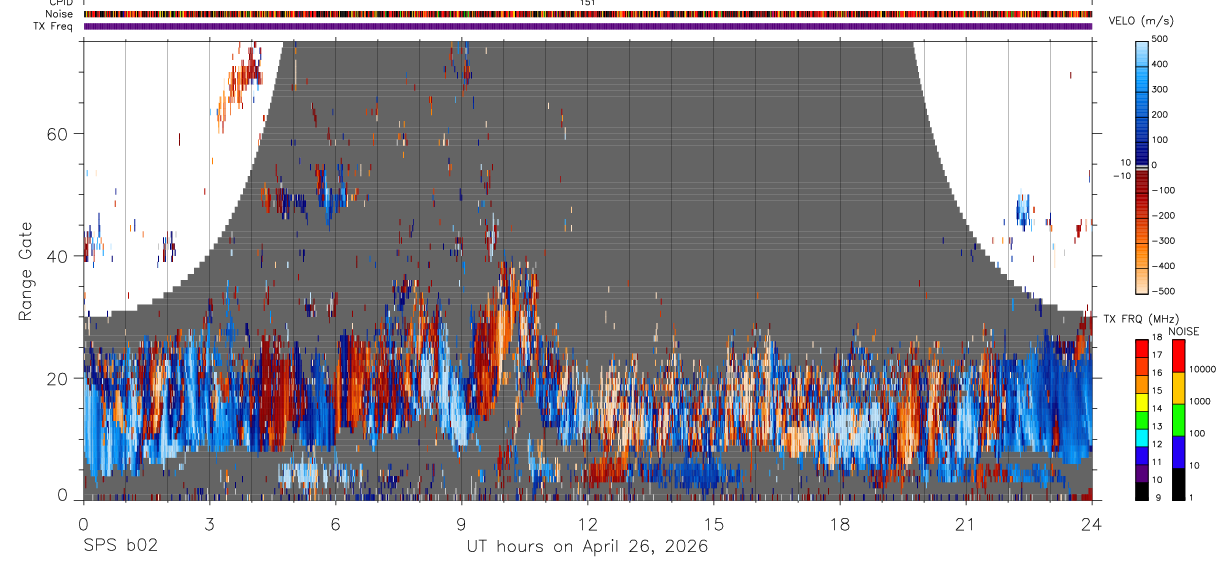The image size is (1228, 567).
Task: Click the 500 tick on velocity colorbar
Action: coord(1162,39)
